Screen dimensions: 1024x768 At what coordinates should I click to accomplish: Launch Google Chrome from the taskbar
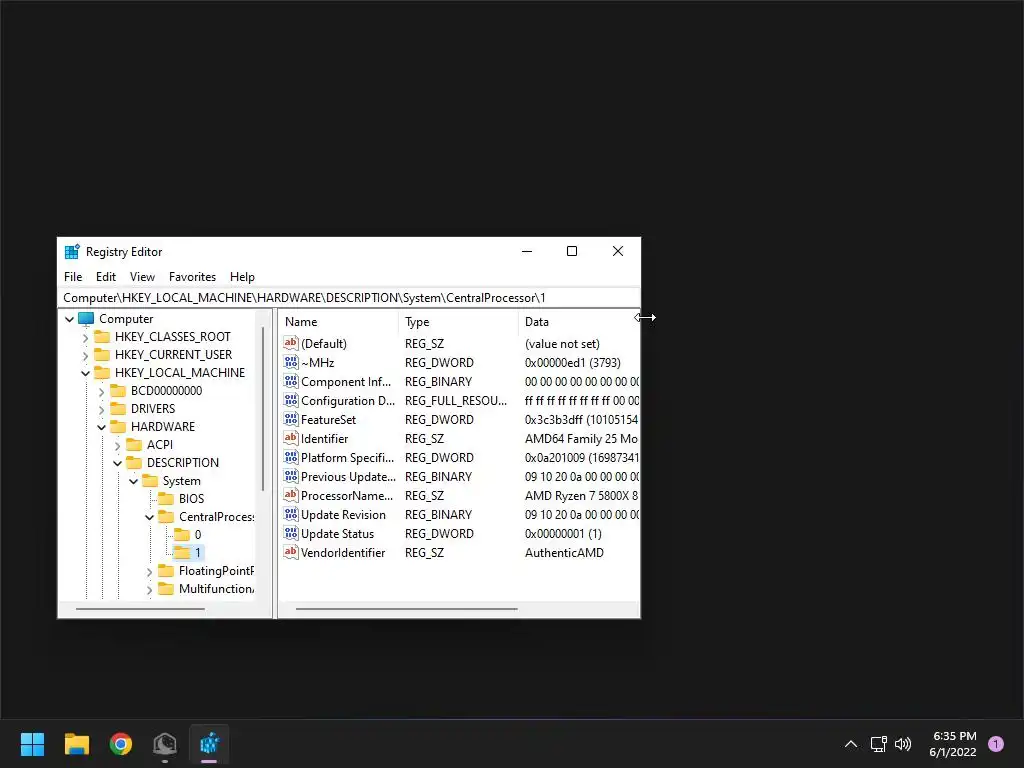point(121,744)
